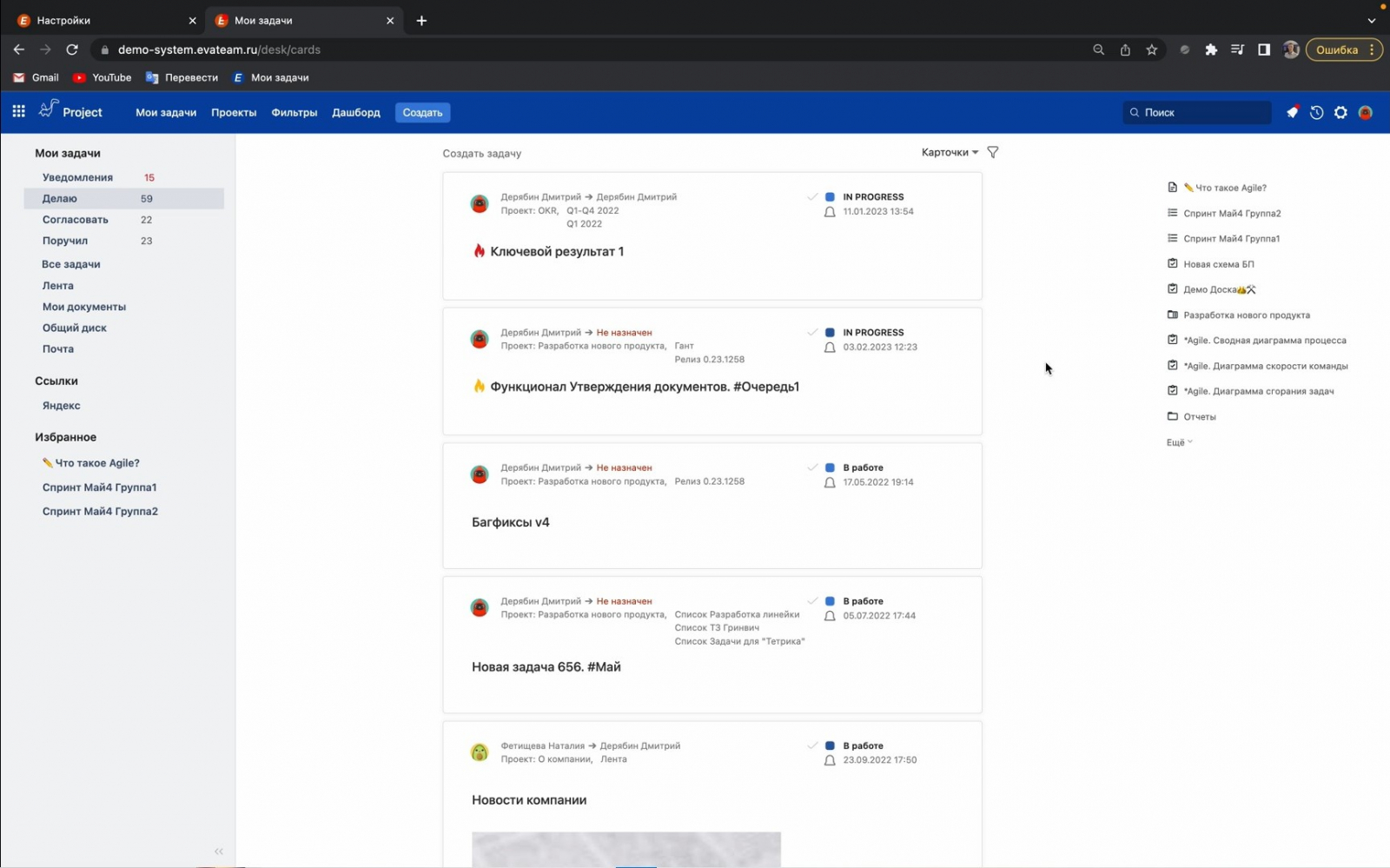
Task: Tick the checkmark on Новая задача 656
Action: tap(812, 601)
